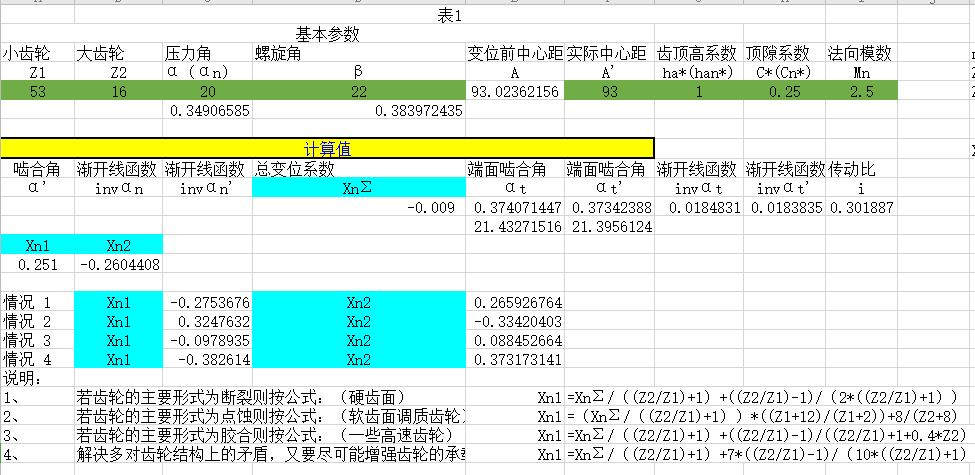Select the 传动比 header cell
The height and width of the screenshot is (475, 975).
[861, 168]
